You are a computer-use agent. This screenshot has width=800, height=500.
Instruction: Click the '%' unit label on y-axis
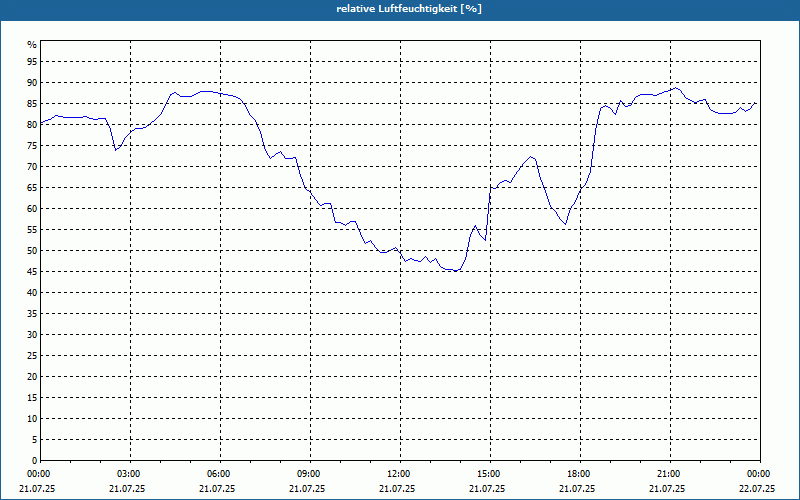click(32, 45)
